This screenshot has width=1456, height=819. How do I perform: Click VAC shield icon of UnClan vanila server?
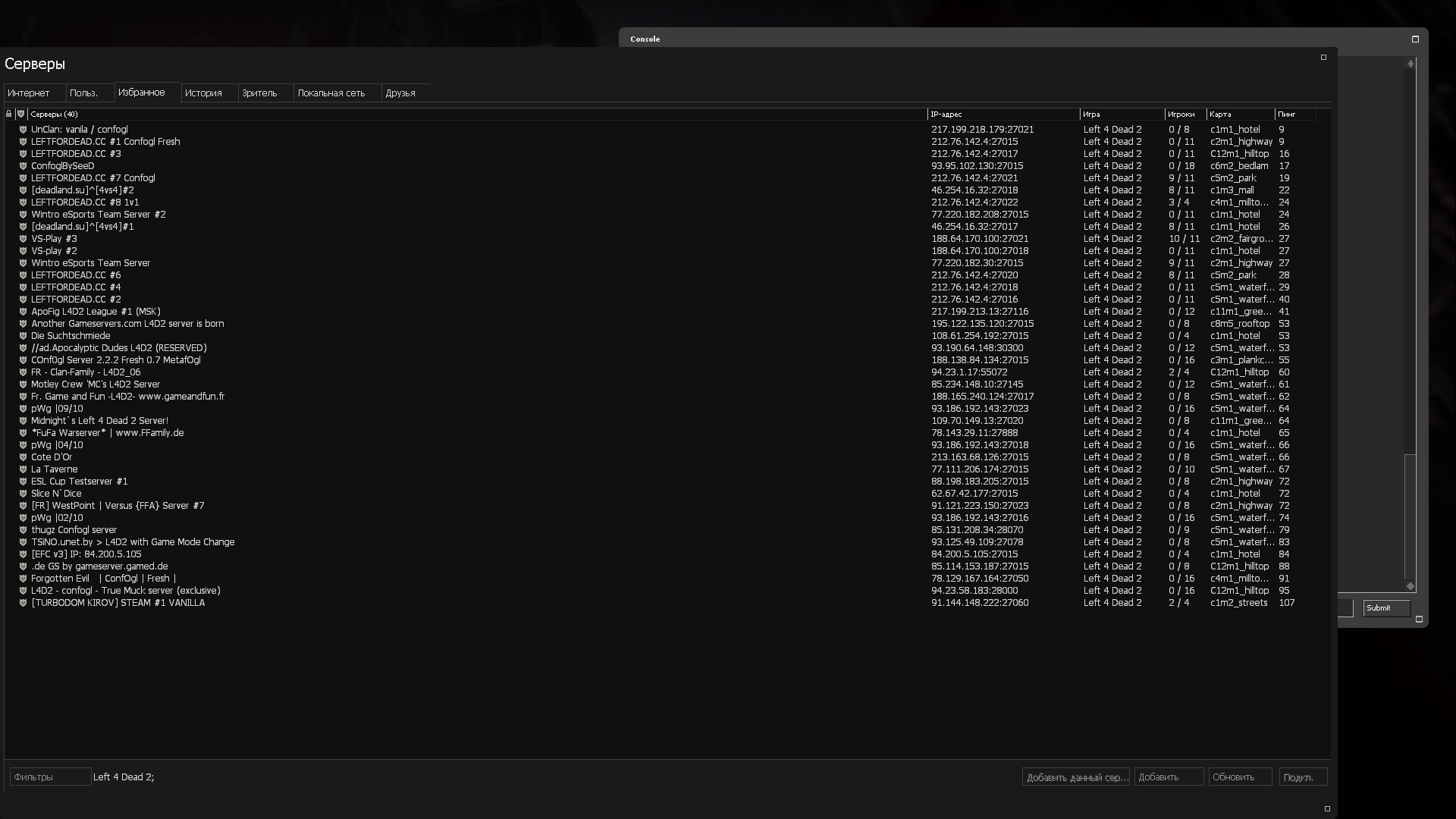[x=23, y=130]
